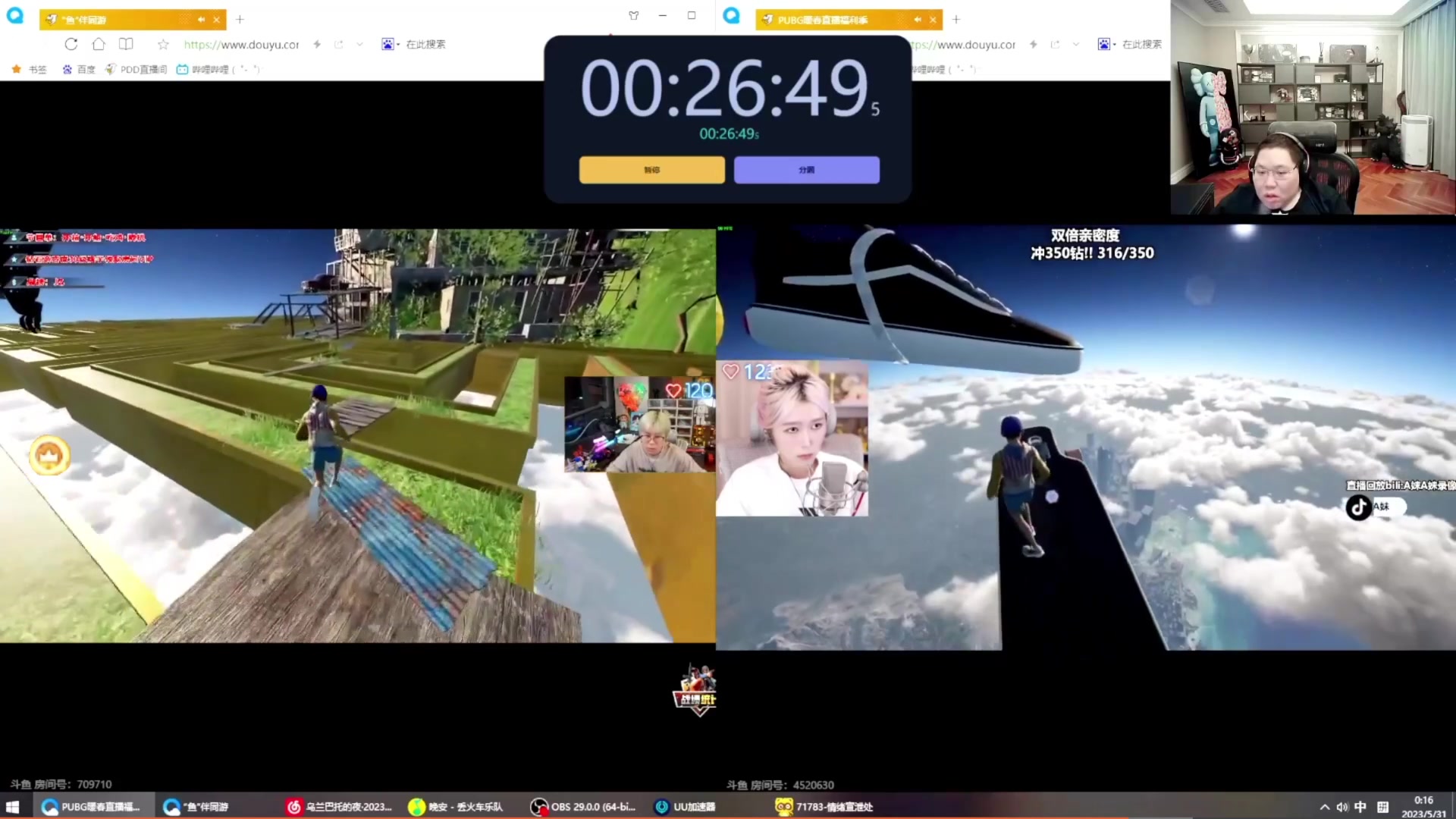Click the left stream blonde streamer webcam thumbnail

click(x=639, y=425)
